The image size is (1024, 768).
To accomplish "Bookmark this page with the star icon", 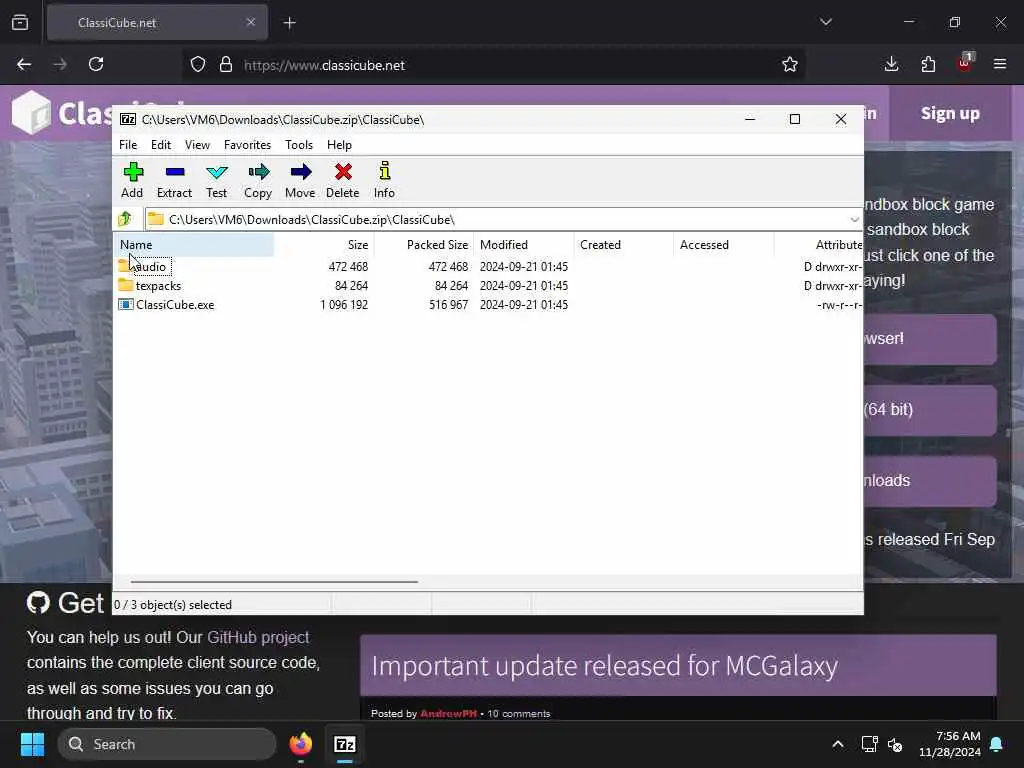I will coord(790,65).
